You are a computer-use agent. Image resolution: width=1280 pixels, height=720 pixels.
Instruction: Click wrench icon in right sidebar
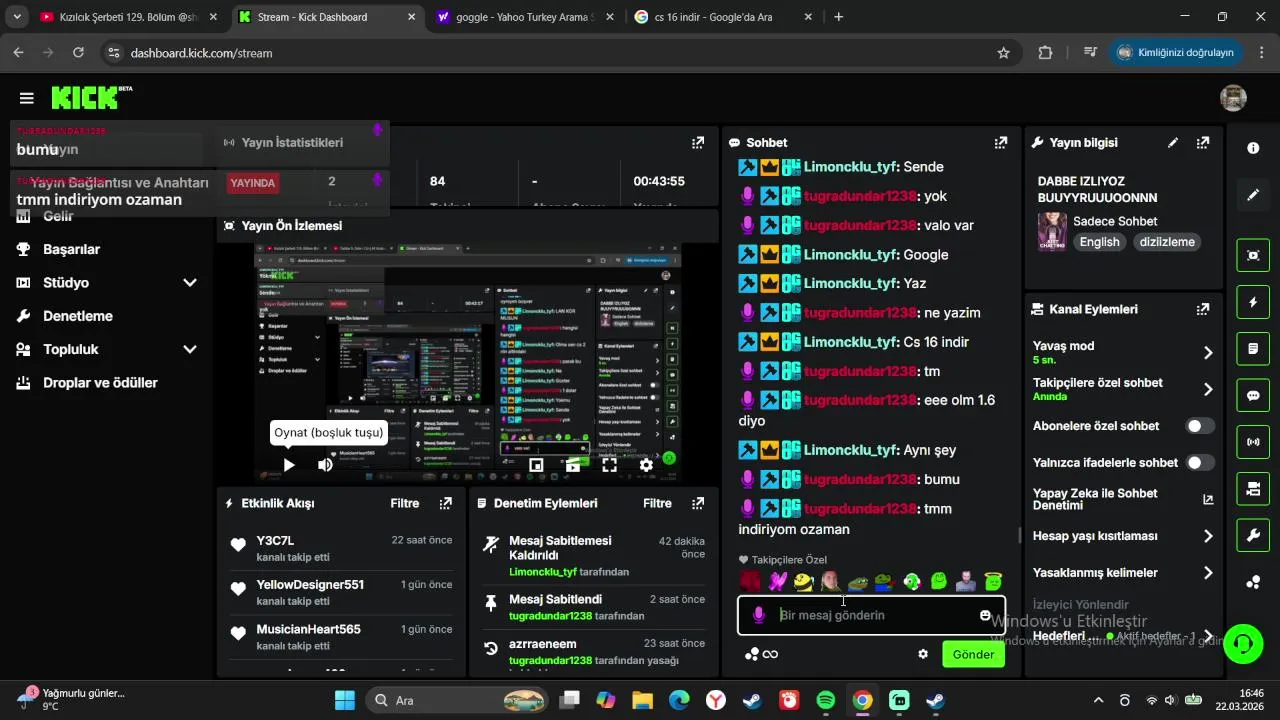pos(1253,535)
